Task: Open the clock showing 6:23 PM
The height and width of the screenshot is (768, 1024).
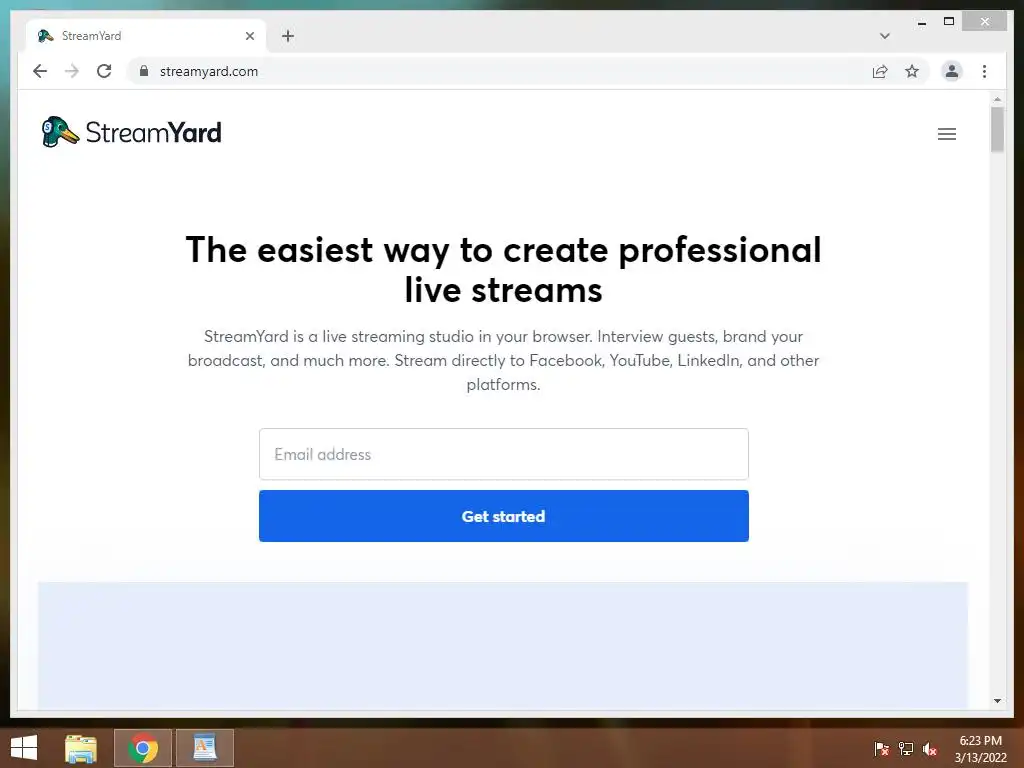Action: (x=980, y=748)
